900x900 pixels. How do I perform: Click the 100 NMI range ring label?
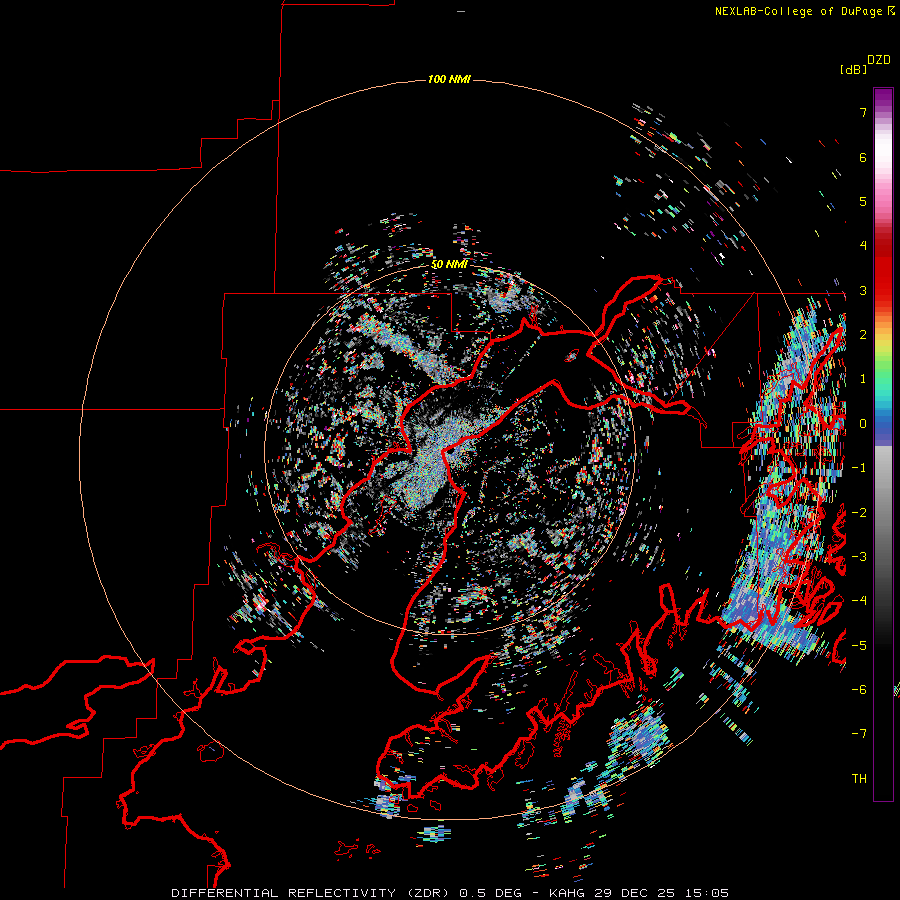[x=449, y=79]
